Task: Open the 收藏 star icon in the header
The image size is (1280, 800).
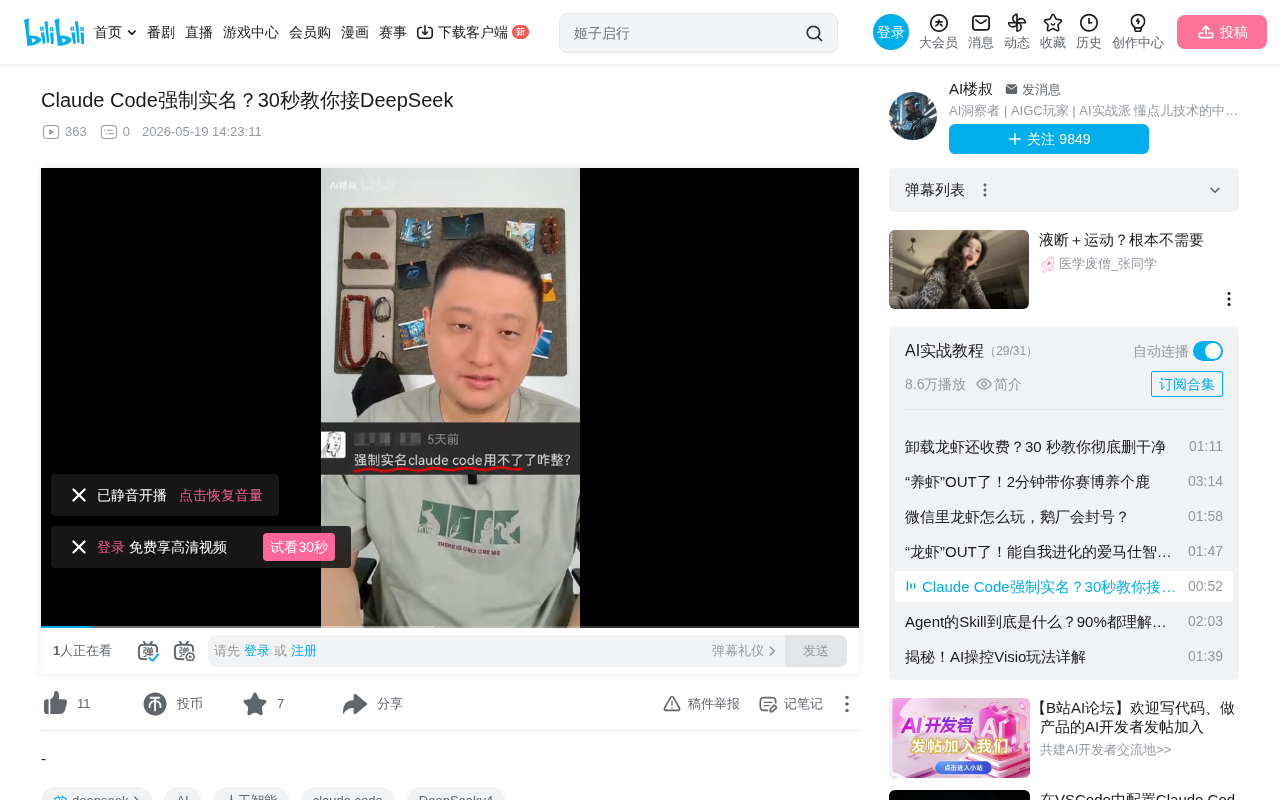Action: pos(1053,32)
